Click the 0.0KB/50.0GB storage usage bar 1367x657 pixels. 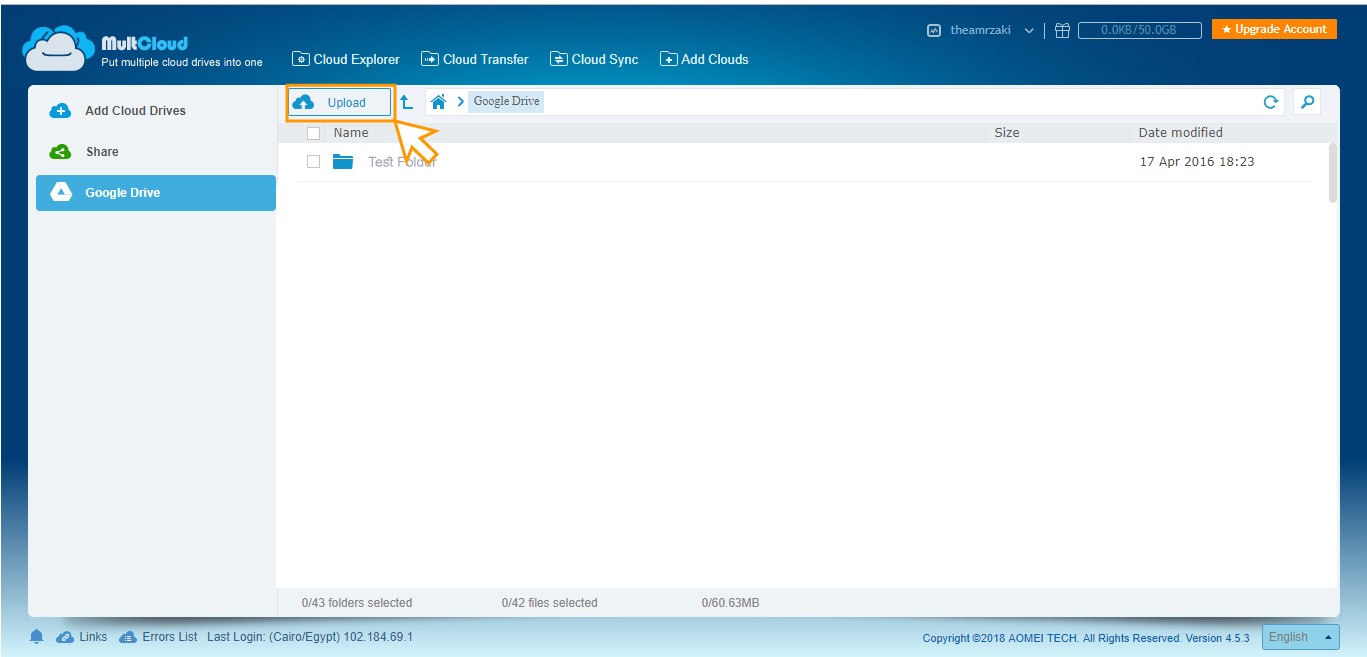(1140, 30)
